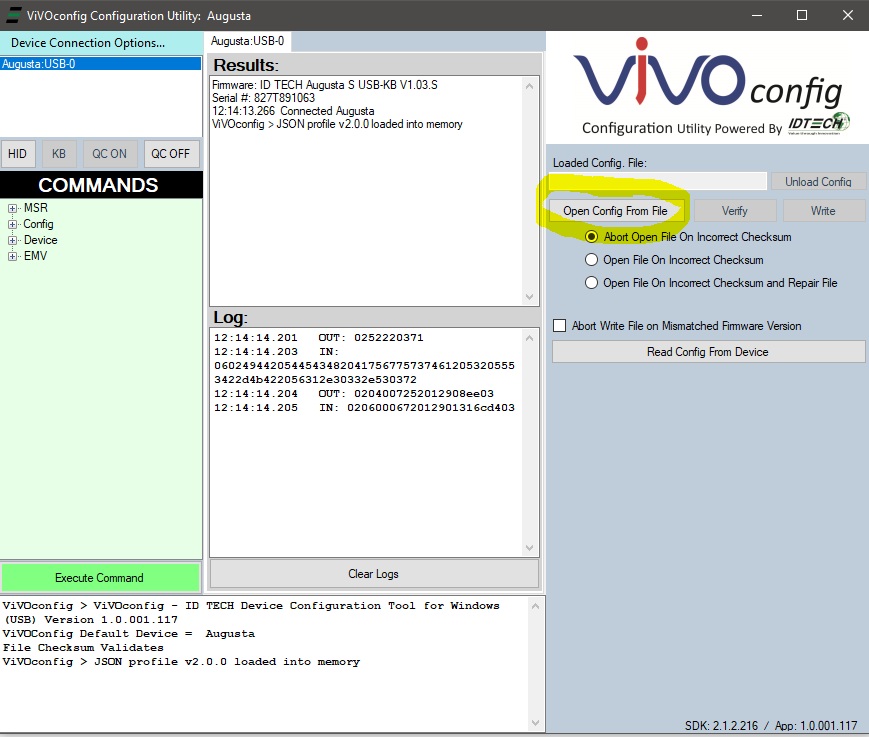Viewport: 869px width, 737px height.
Task: Click Open Config From File
Action: click(616, 211)
